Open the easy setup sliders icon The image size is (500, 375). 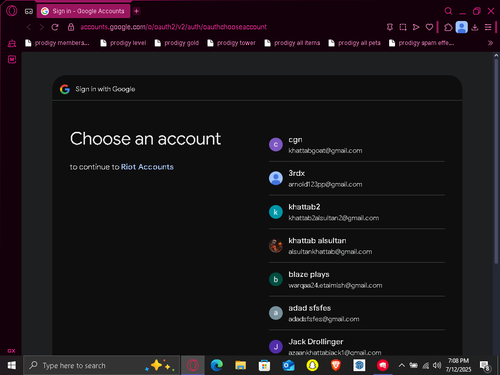pyautogui.click(x=488, y=27)
